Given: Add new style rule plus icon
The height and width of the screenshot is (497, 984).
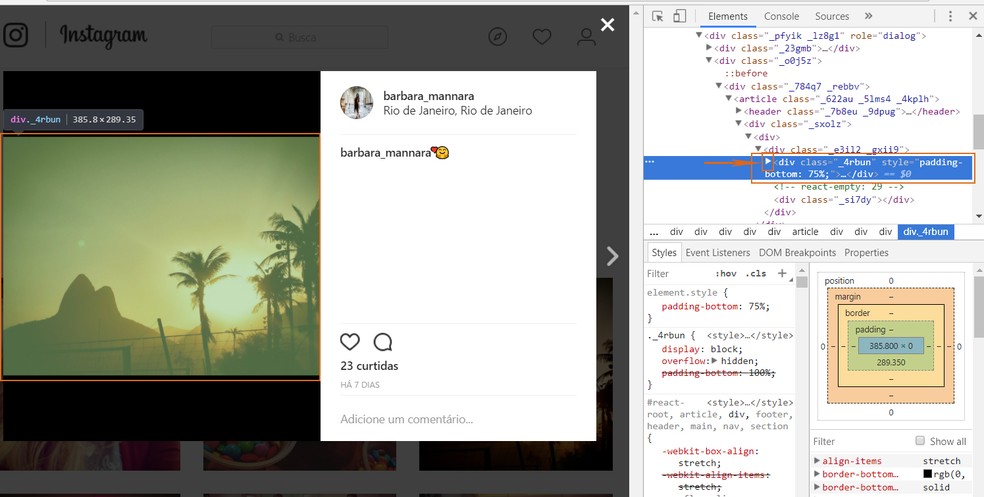Looking at the screenshot, I should pos(782,273).
